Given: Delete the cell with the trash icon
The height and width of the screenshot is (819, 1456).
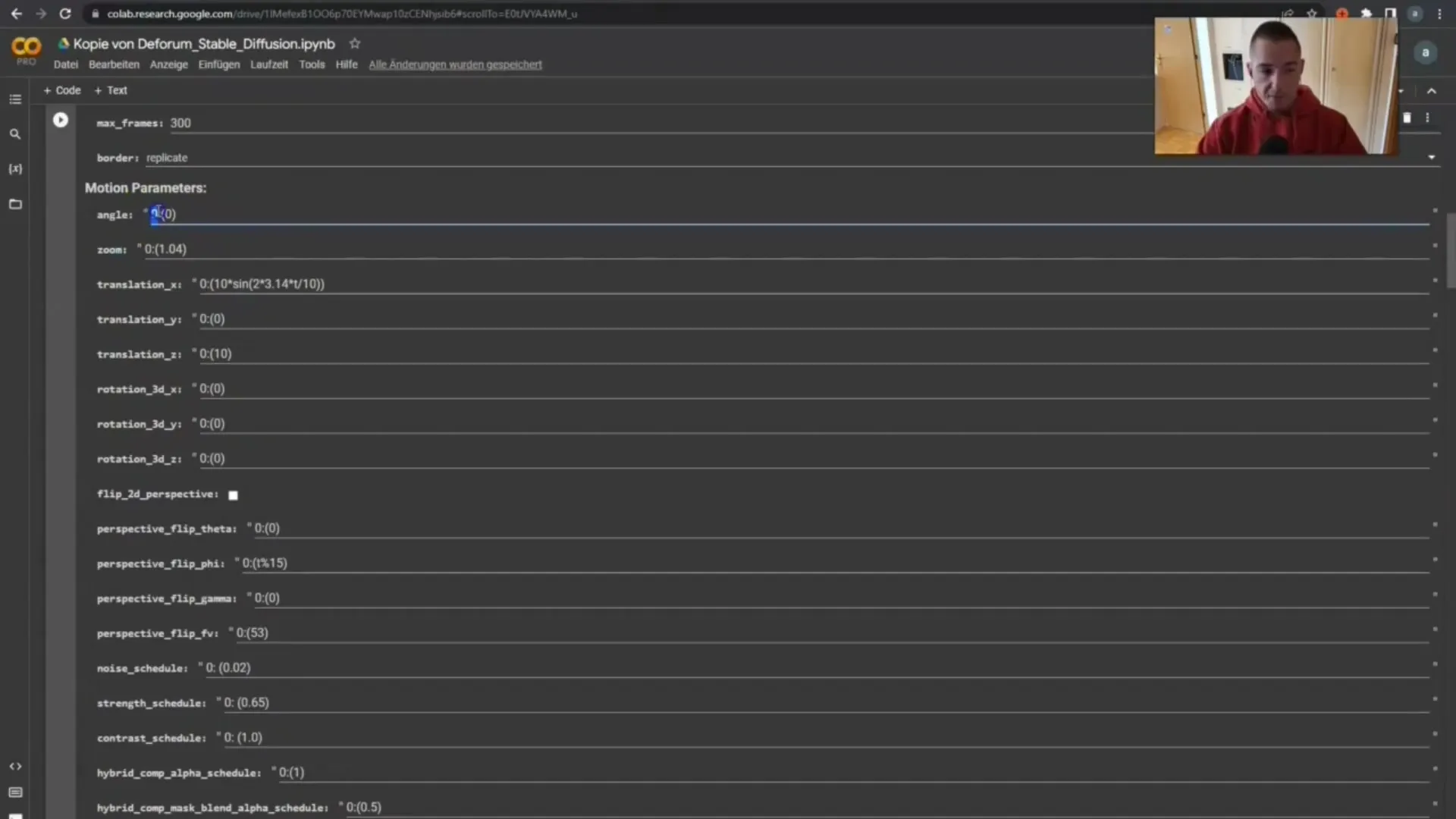Looking at the screenshot, I should tap(1407, 118).
